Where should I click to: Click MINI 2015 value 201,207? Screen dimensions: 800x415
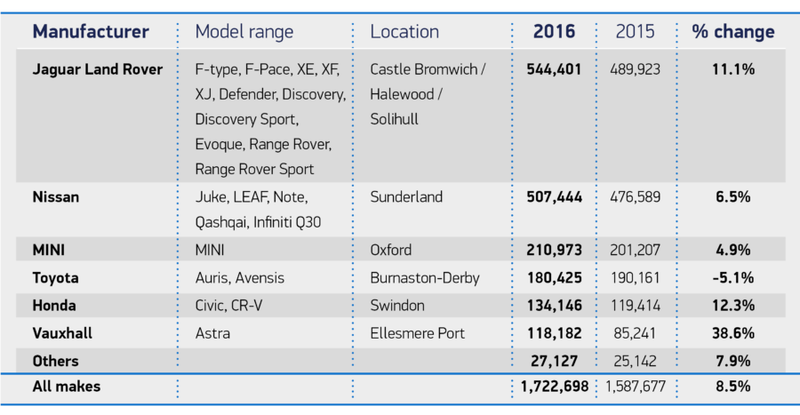pyautogui.click(x=635, y=250)
